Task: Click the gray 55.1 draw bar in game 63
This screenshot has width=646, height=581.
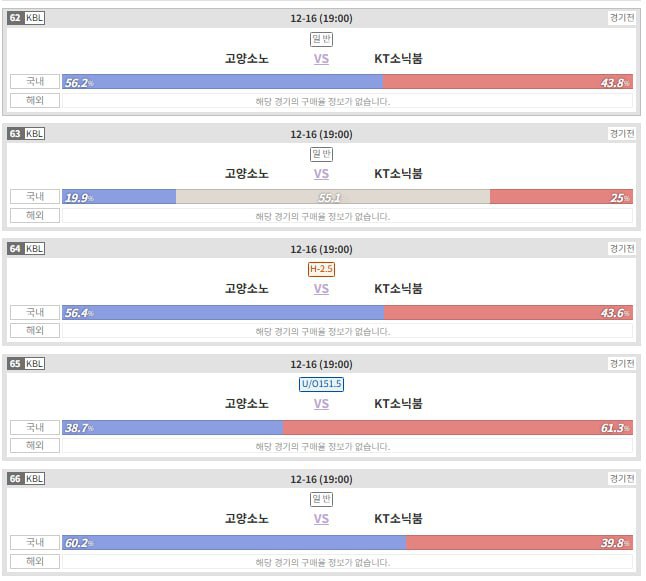Action: coord(332,197)
